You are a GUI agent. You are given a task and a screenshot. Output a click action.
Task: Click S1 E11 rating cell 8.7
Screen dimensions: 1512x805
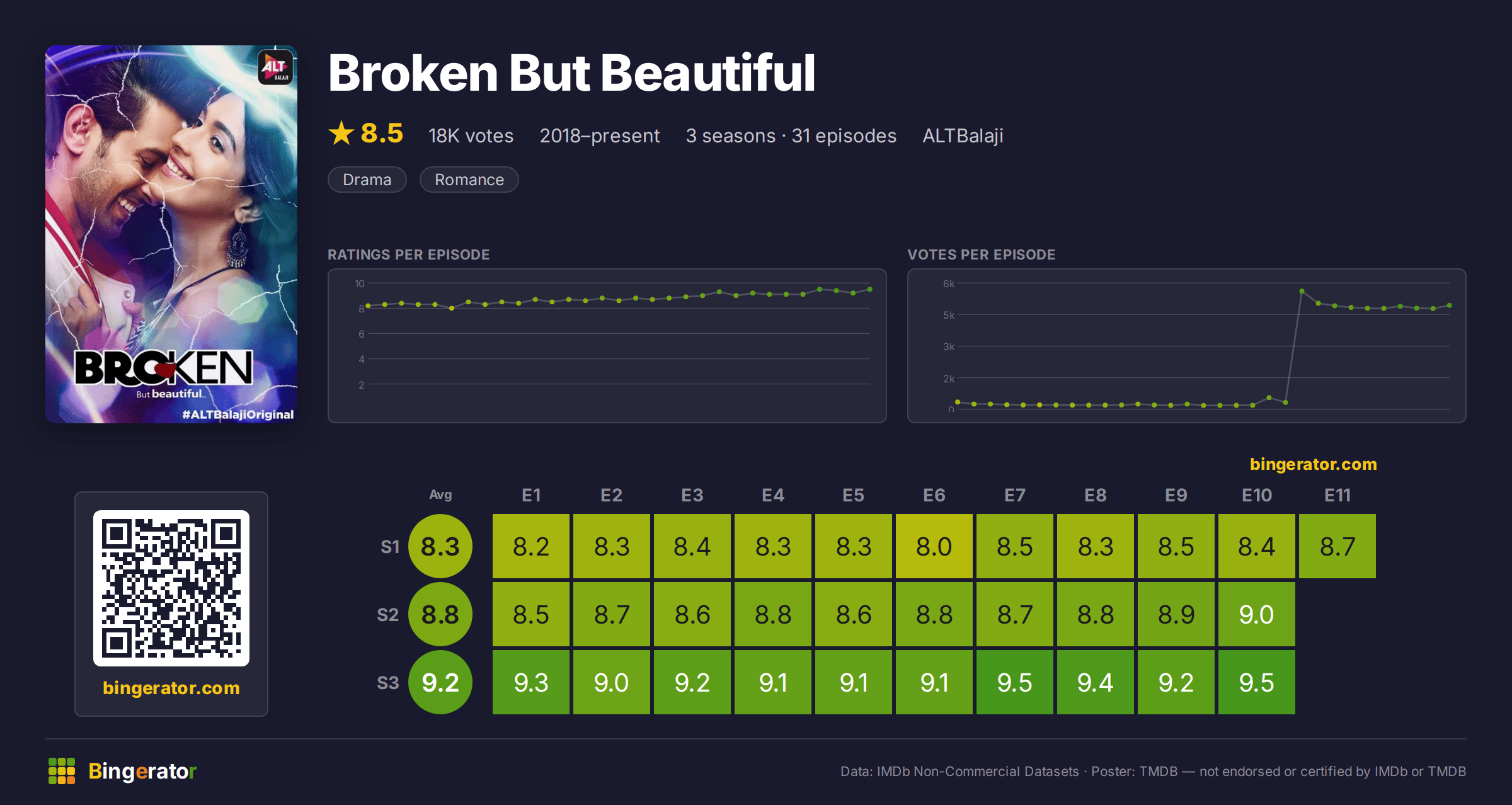coord(1337,546)
